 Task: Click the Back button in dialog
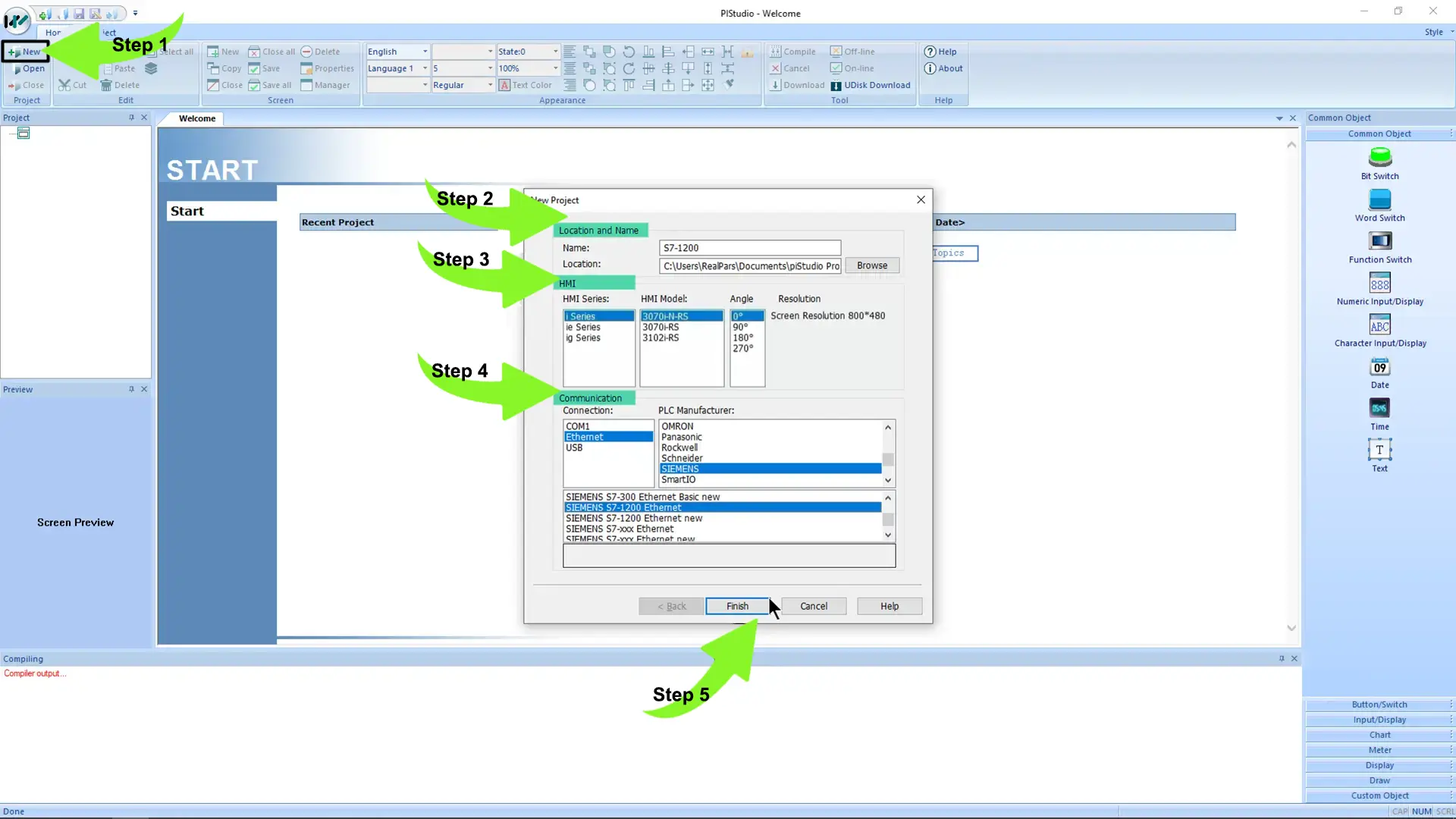(671, 606)
